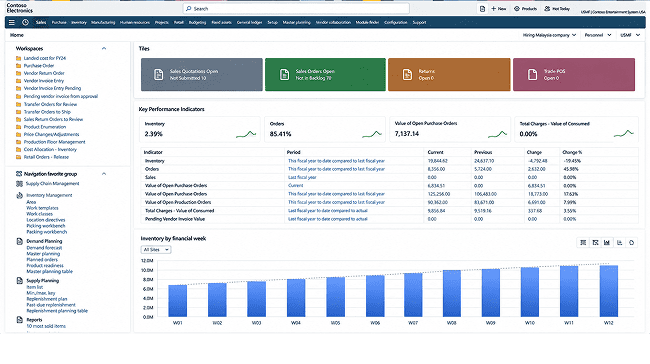650x364 pixels.
Task: Click the search magnifier icon
Action: click(189, 9)
